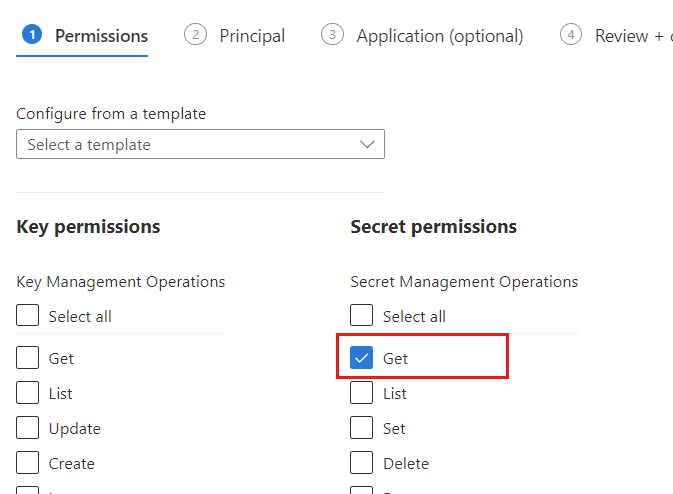
Task: Enable the Secret List permission
Action: (362, 394)
